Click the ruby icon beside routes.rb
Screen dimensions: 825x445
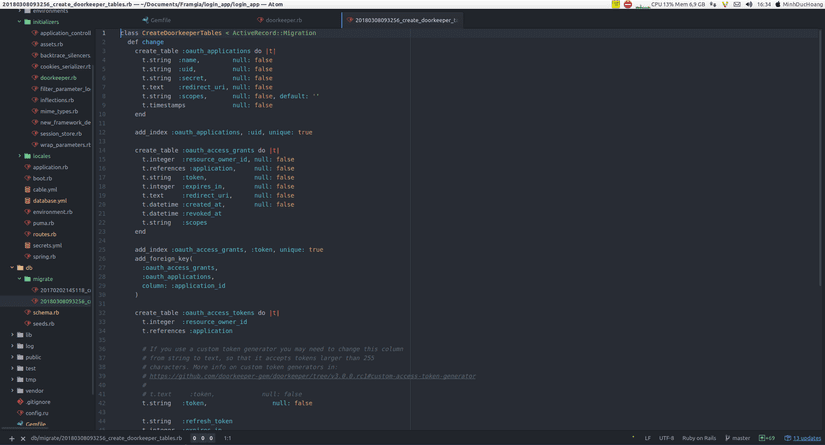tap(27, 234)
